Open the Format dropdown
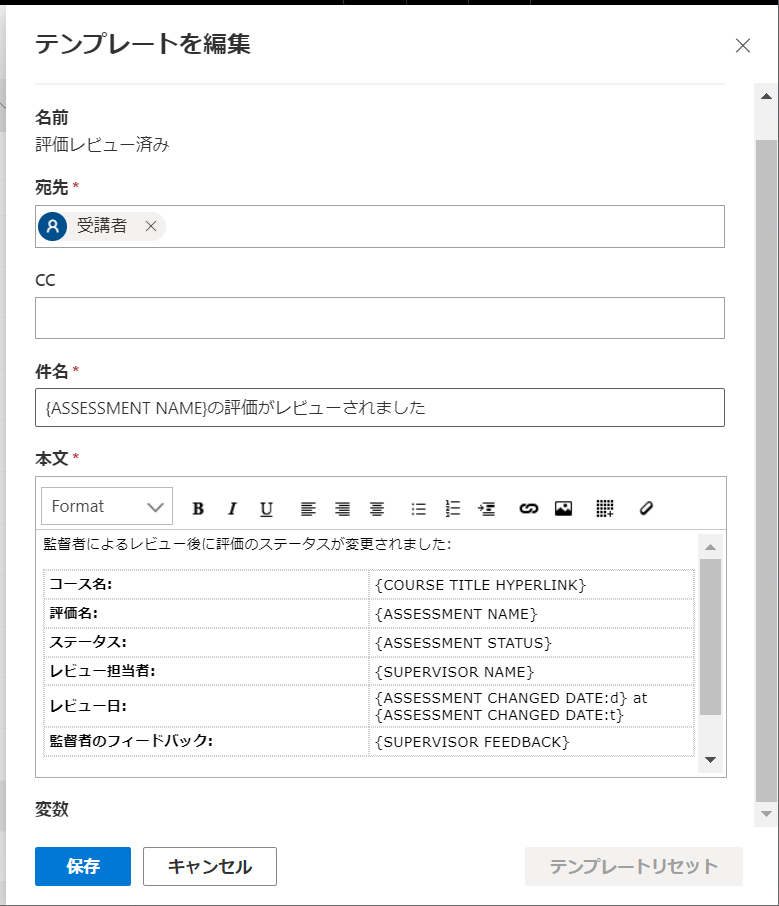The height and width of the screenshot is (906, 779). (107, 506)
